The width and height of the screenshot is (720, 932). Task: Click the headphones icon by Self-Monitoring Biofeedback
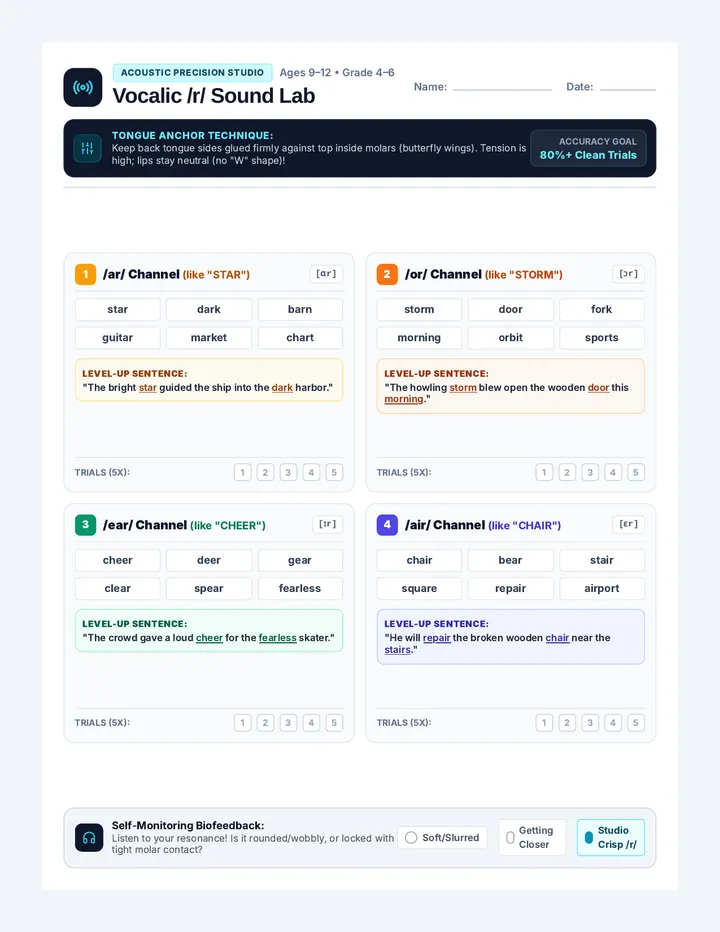click(89, 838)
